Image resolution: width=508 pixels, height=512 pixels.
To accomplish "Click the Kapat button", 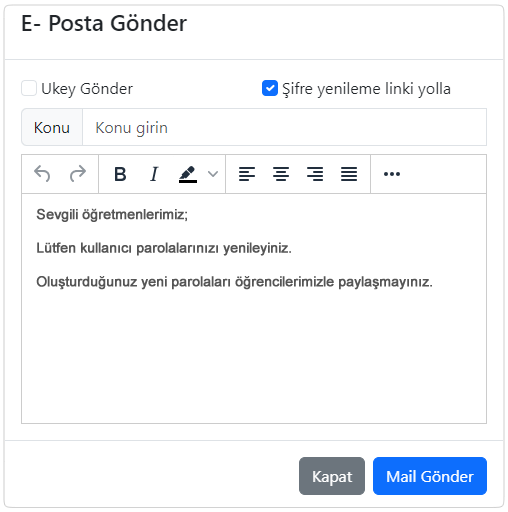I will [x=332, y=476].
